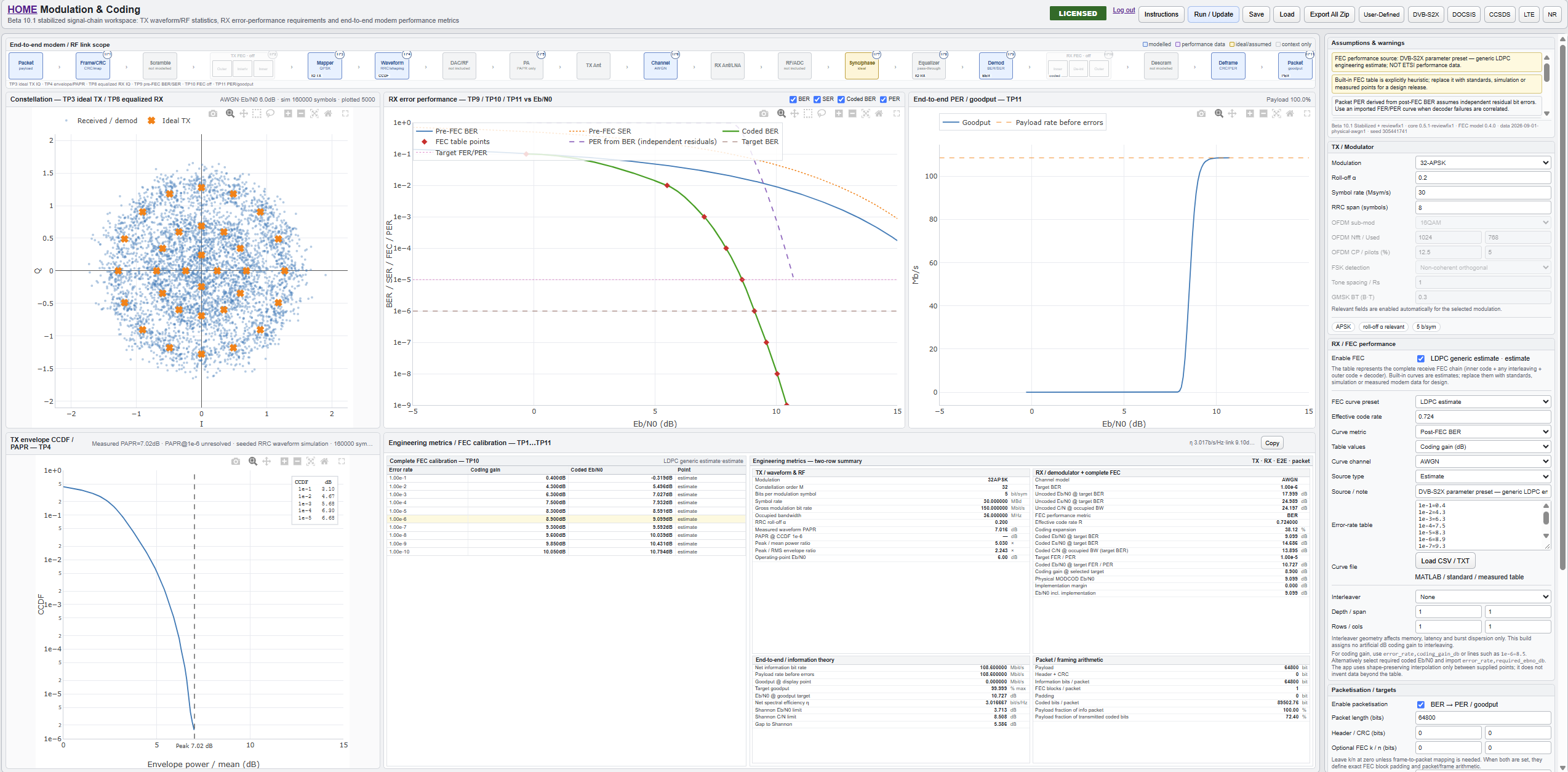Screen dimensions: 1568x772
Task: Zoom in on RX error performance plot
Action: [x=839, y=113]
